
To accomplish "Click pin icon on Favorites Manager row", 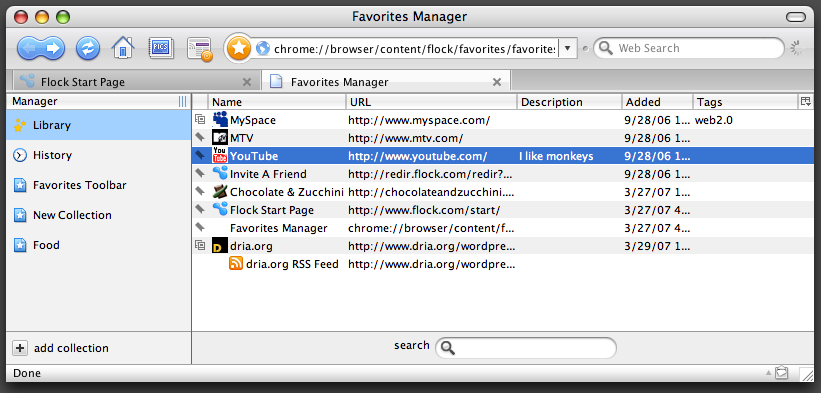I will click(x=199, y=227).
